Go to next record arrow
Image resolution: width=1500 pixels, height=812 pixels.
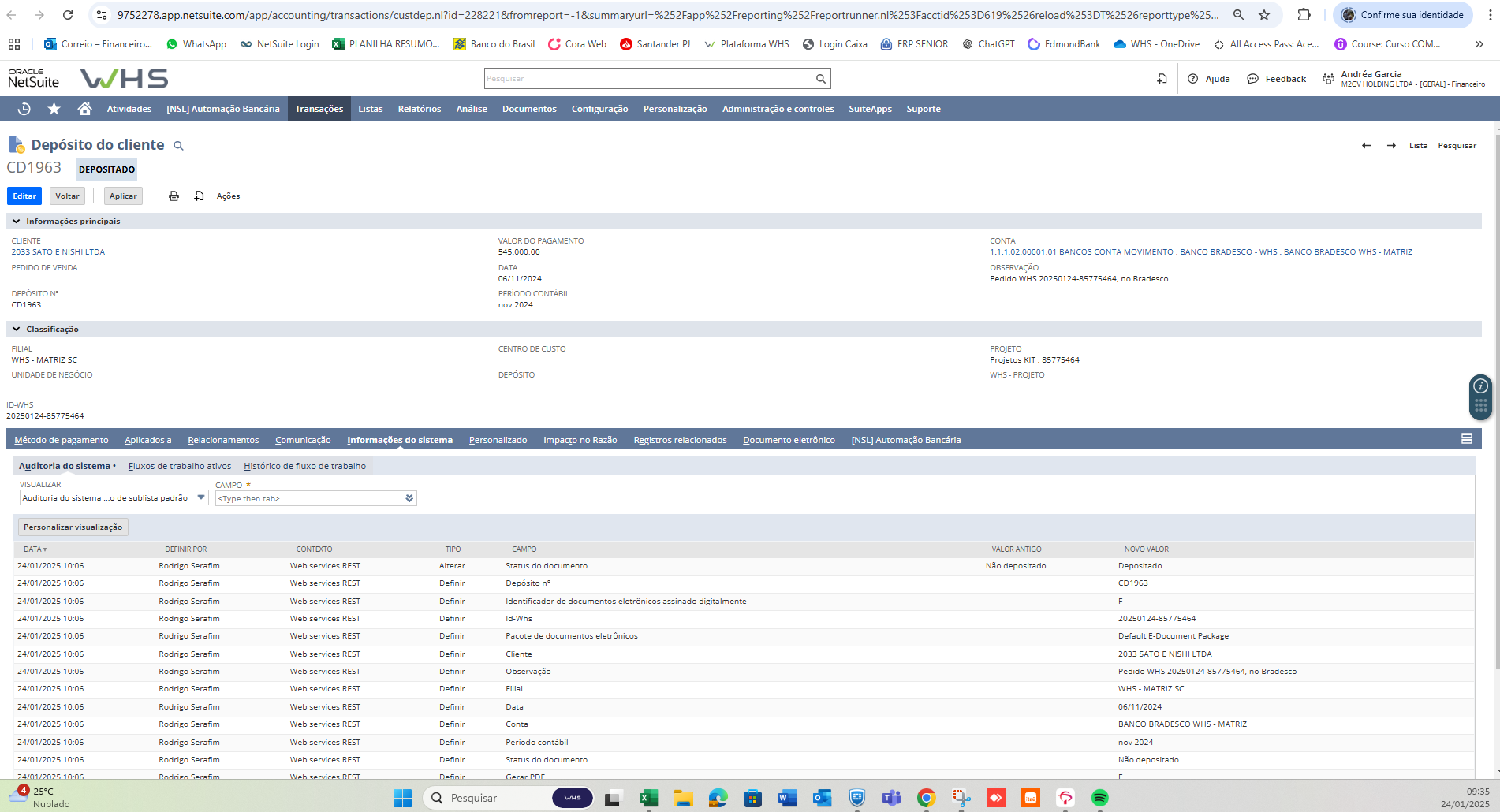(1391, 146)
